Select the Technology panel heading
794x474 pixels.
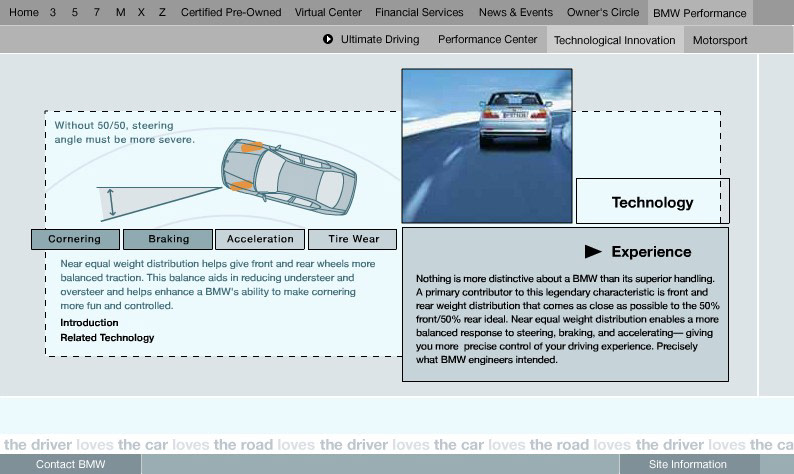[652, 203]
